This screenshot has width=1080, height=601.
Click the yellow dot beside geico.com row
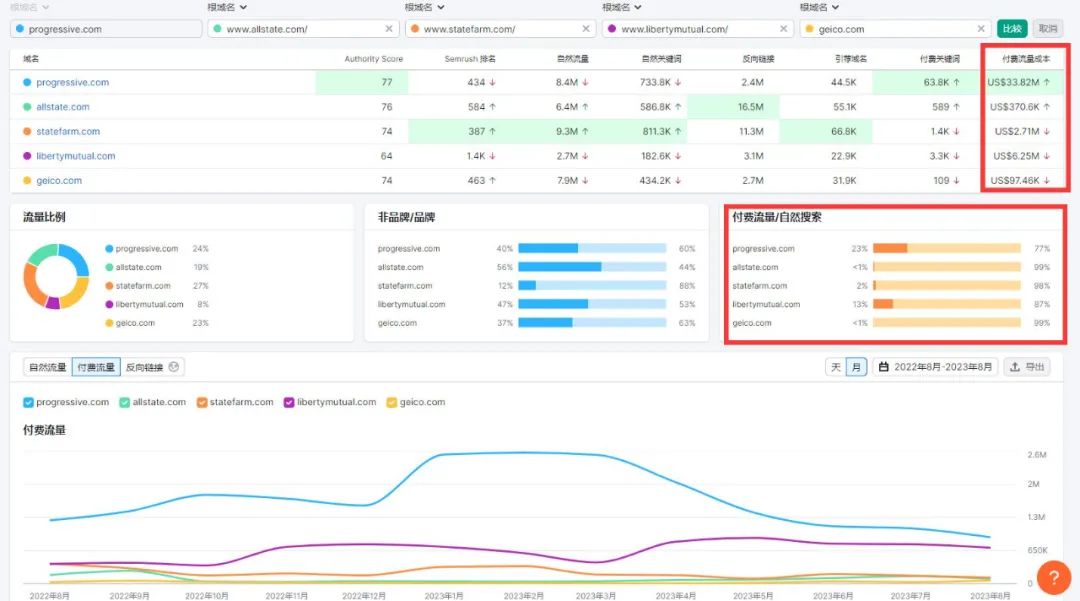tap(27, 180)
